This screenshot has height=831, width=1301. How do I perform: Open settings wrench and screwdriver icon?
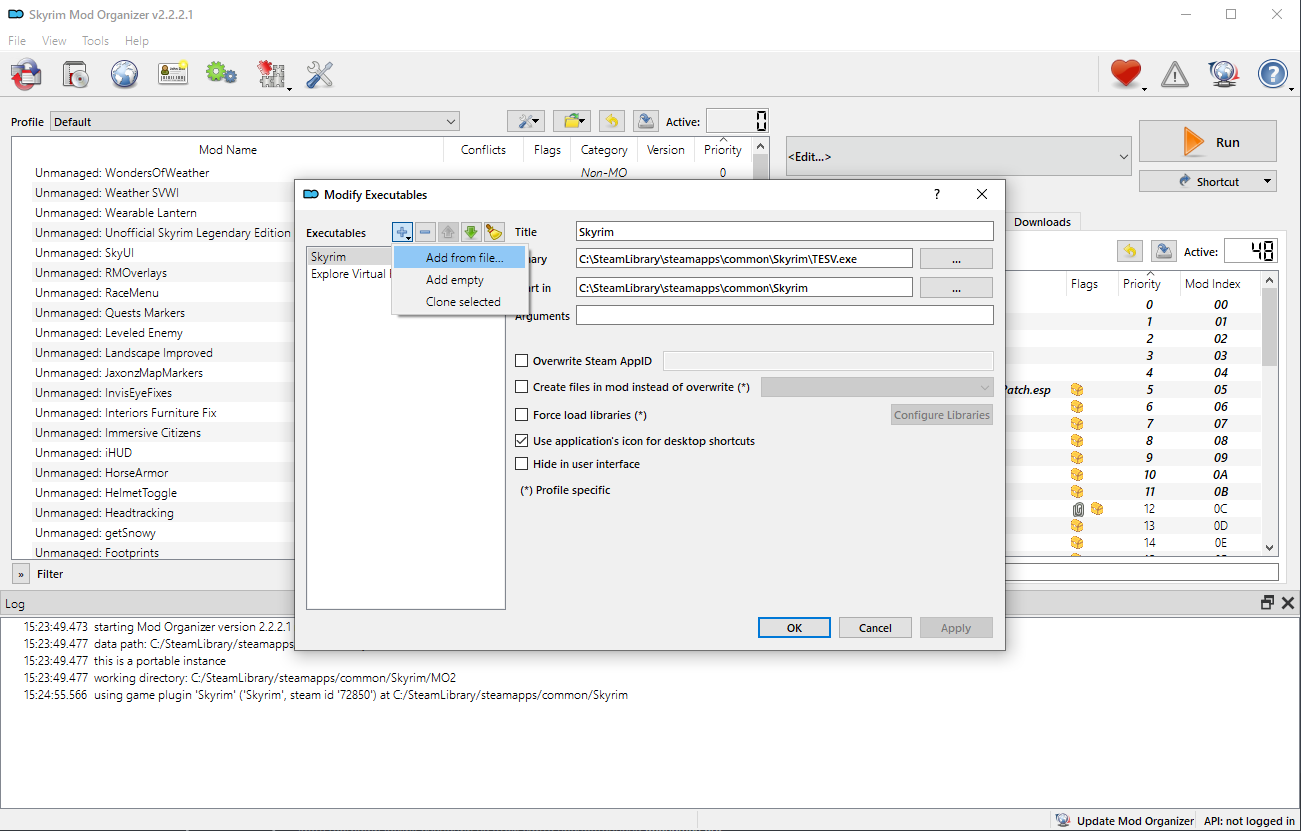coord(319,74)
